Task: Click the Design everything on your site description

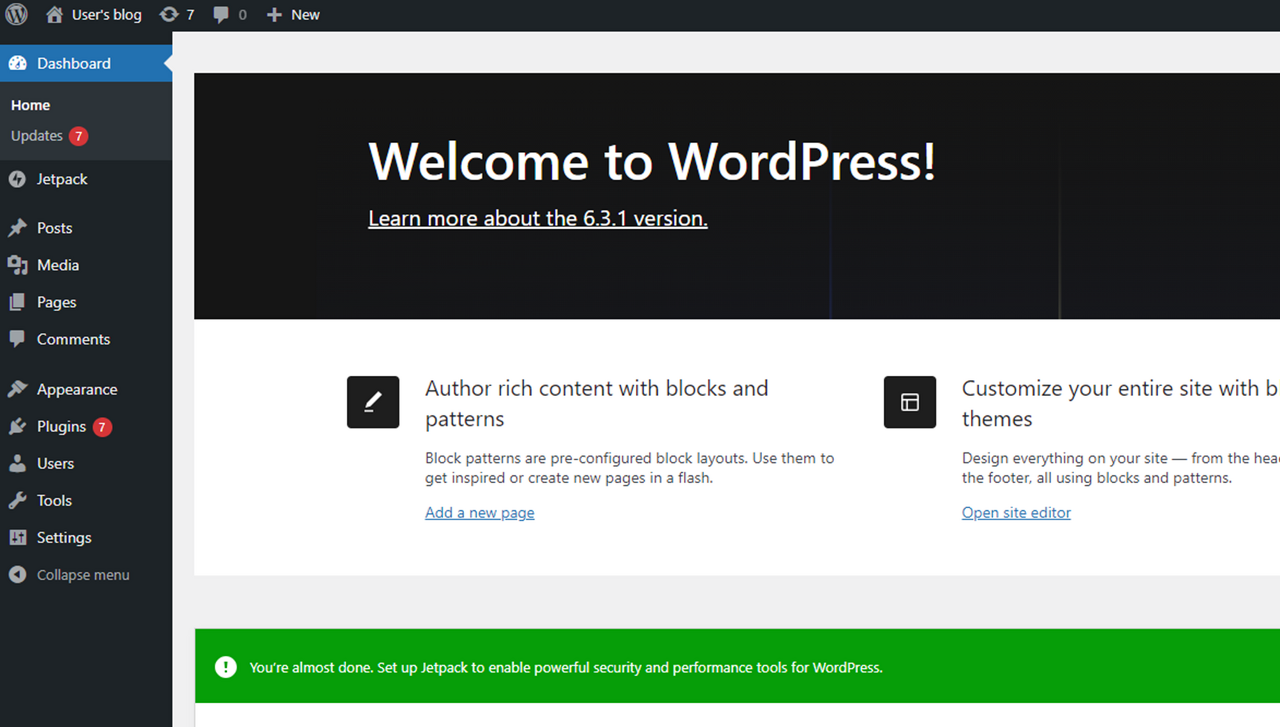Action: point(1121,468)
